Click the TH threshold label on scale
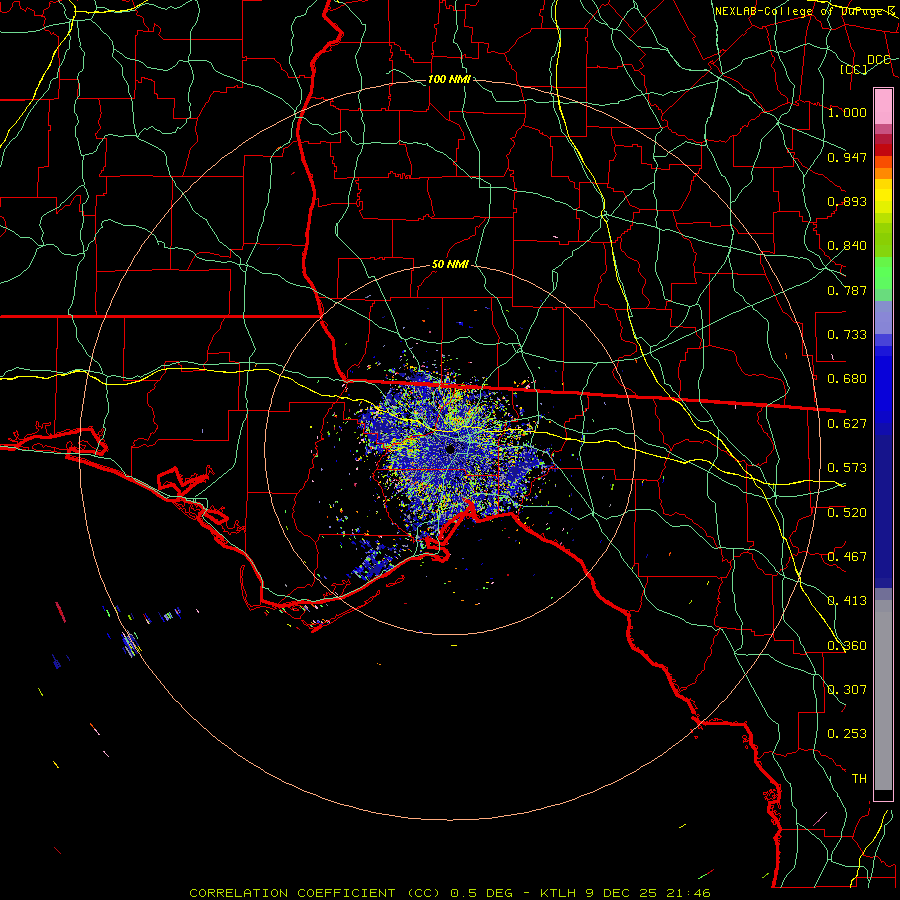This screenshot has height=900, width=900. click(x=859, y=779)
